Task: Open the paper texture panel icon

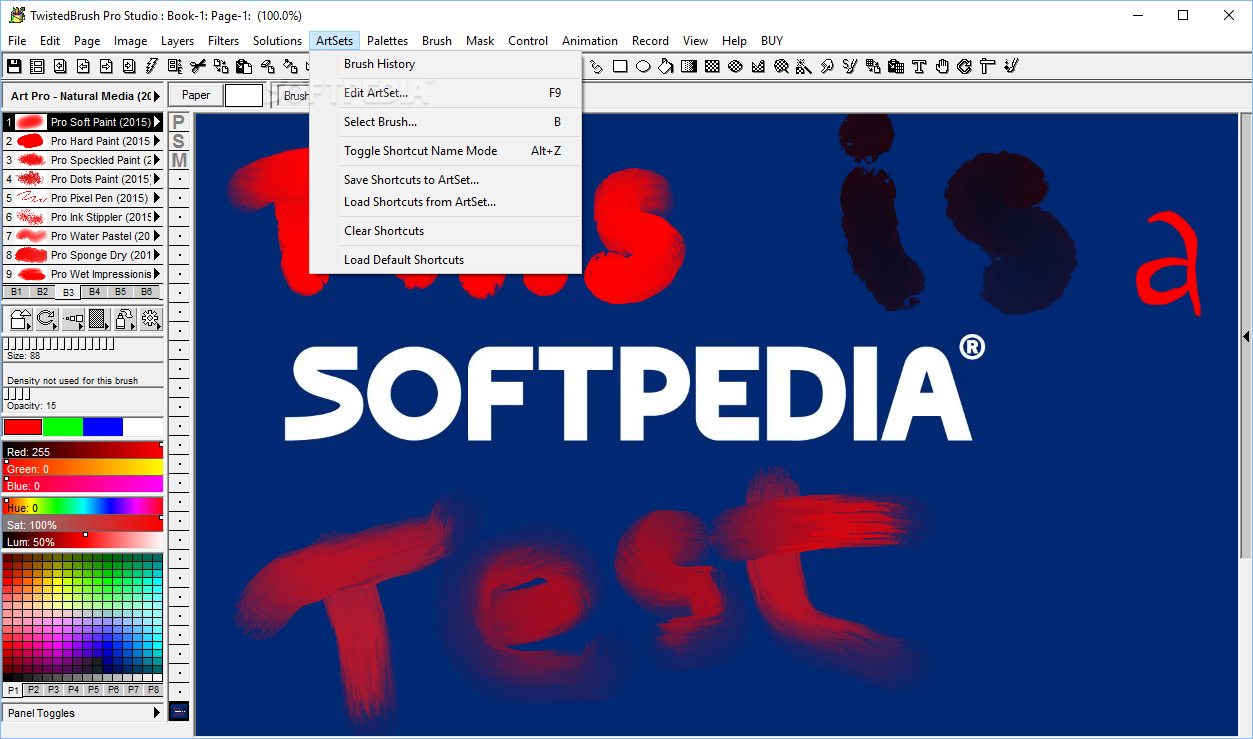Action: (x=99, y=319)
